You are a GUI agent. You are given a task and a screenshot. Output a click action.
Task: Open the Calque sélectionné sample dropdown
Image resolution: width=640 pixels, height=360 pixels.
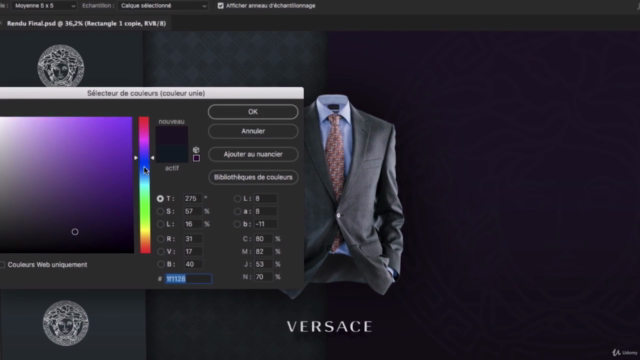163,6
